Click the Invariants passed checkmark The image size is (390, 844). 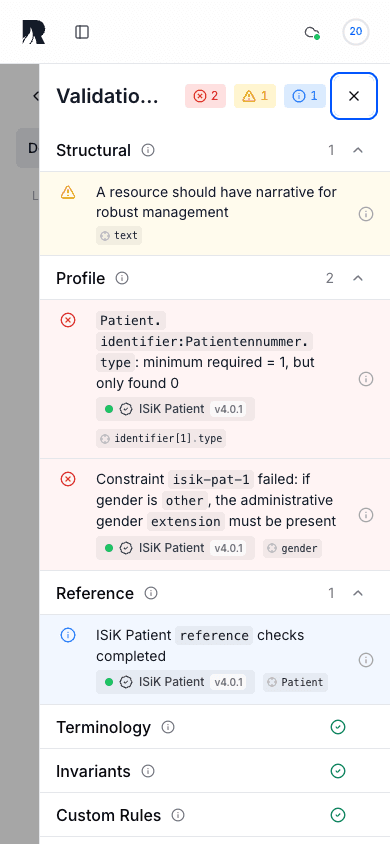338,771
